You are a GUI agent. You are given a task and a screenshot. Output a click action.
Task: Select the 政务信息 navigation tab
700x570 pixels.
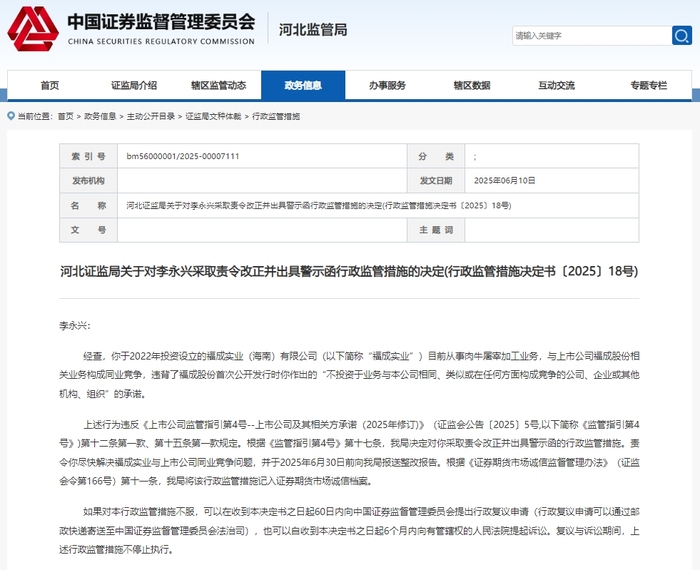[303, 85]
